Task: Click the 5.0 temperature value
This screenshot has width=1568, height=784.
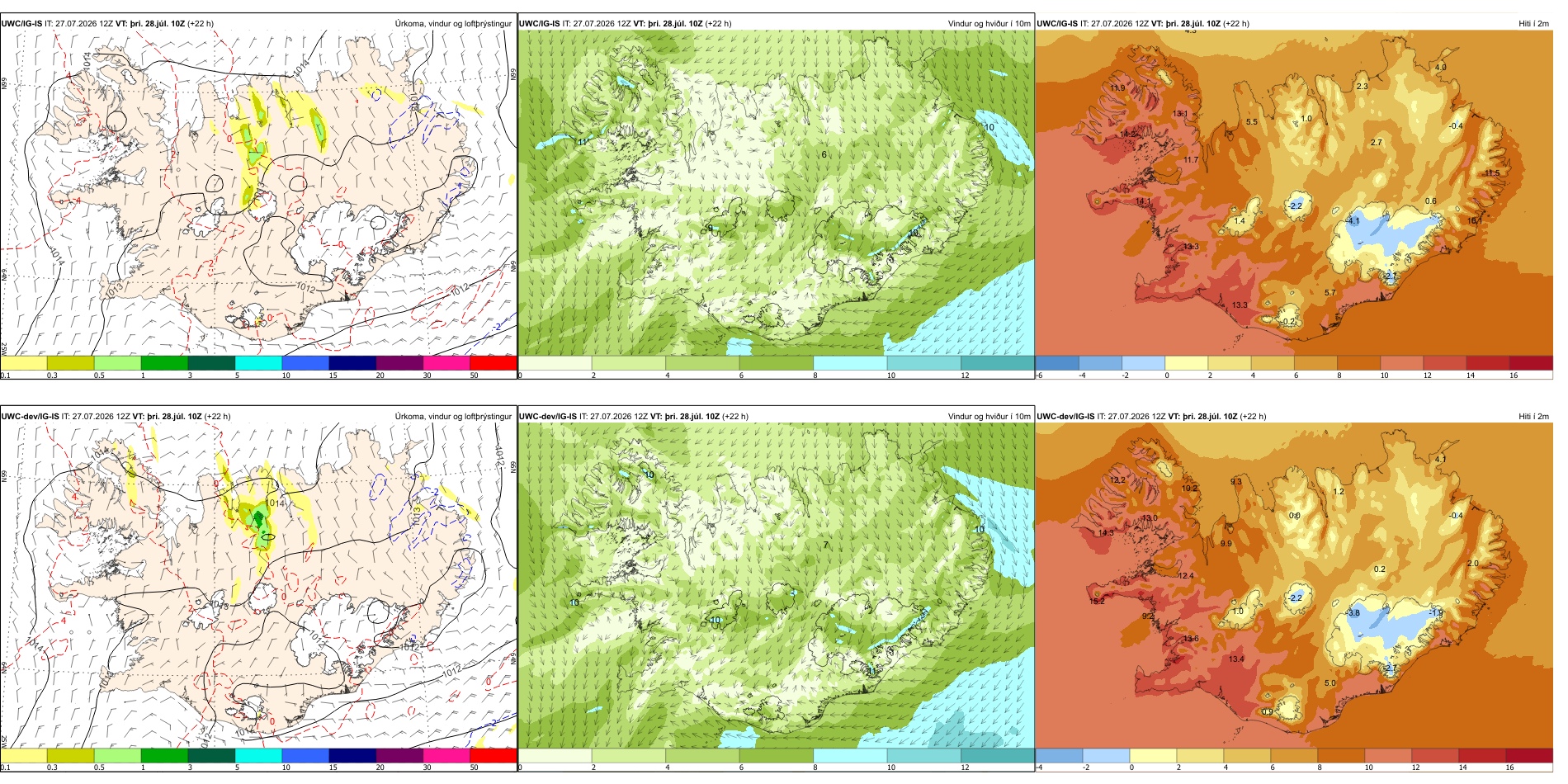Action: 1330,683
